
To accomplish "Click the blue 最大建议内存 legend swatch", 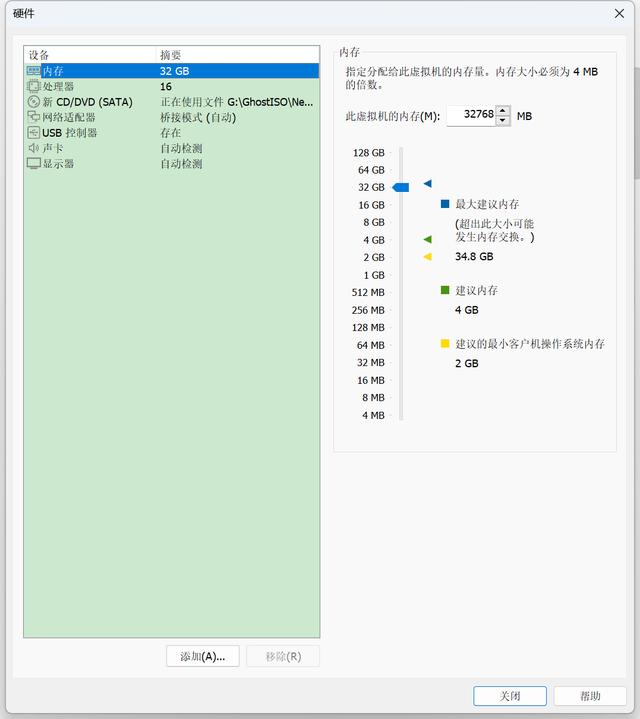I will [445, 204].
